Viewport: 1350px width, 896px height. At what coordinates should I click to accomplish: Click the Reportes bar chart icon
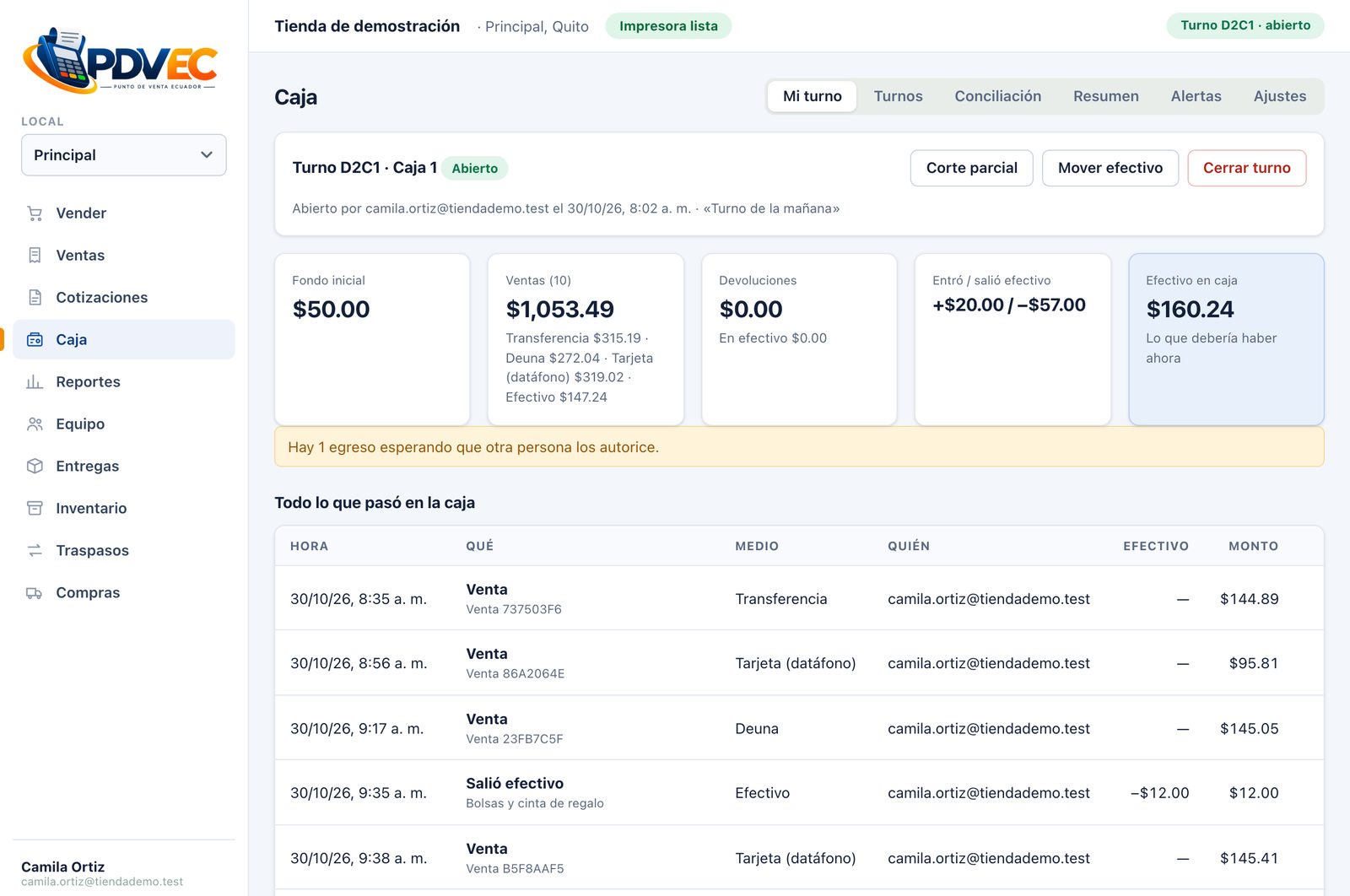click(x=35, y=382)
